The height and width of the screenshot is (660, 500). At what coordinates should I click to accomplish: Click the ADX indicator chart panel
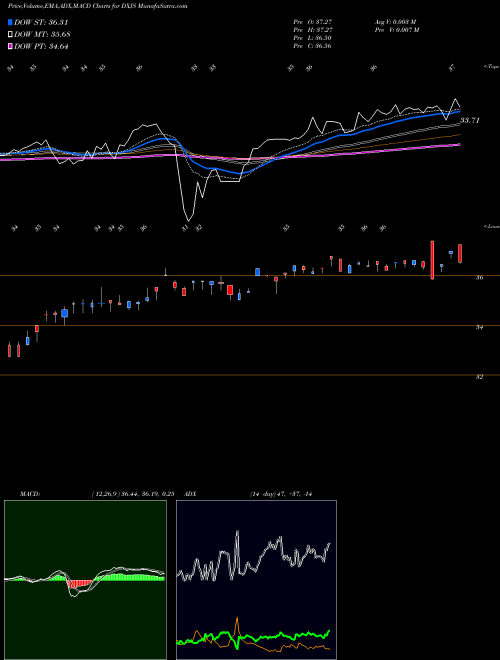(x=256, y=580)
